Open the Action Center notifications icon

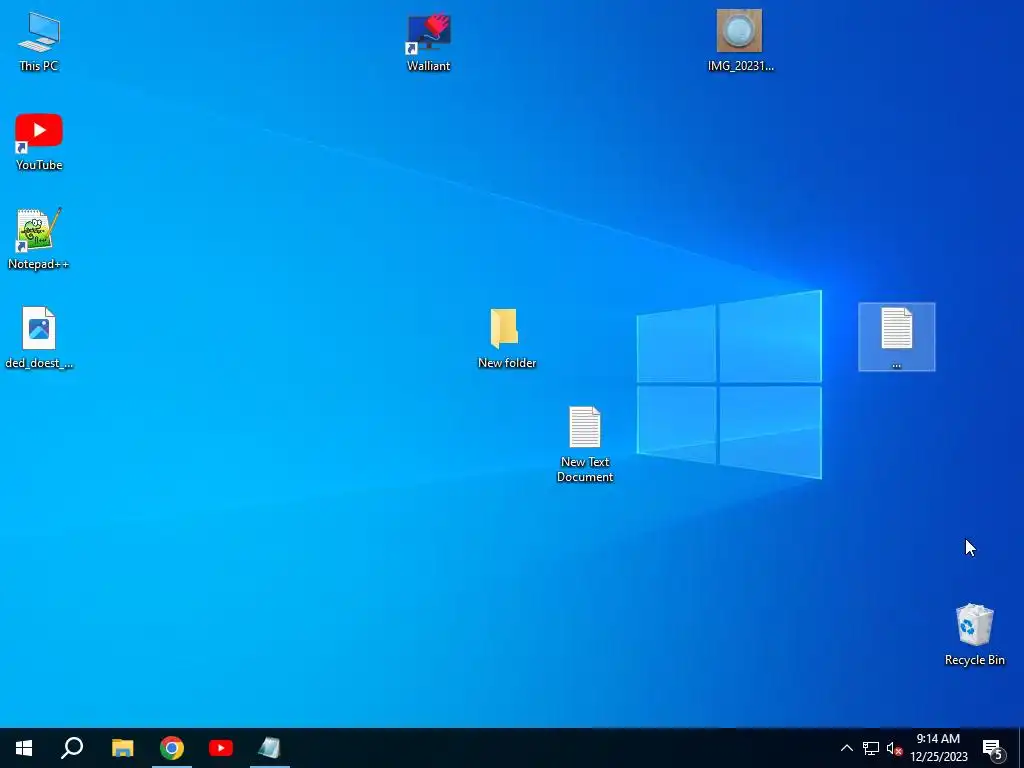point(993,748)
